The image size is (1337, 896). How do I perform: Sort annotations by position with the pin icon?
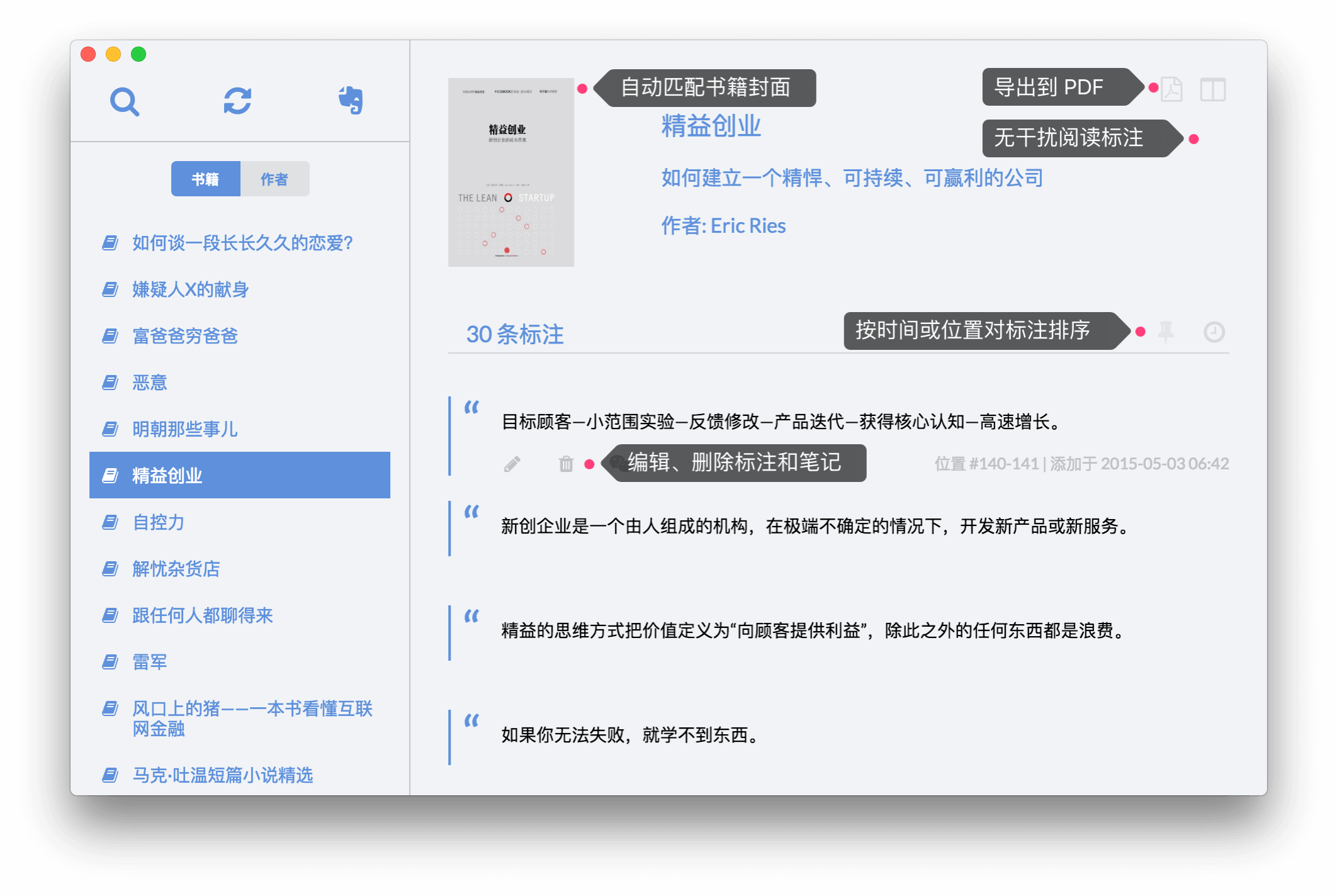(1166, 332)
